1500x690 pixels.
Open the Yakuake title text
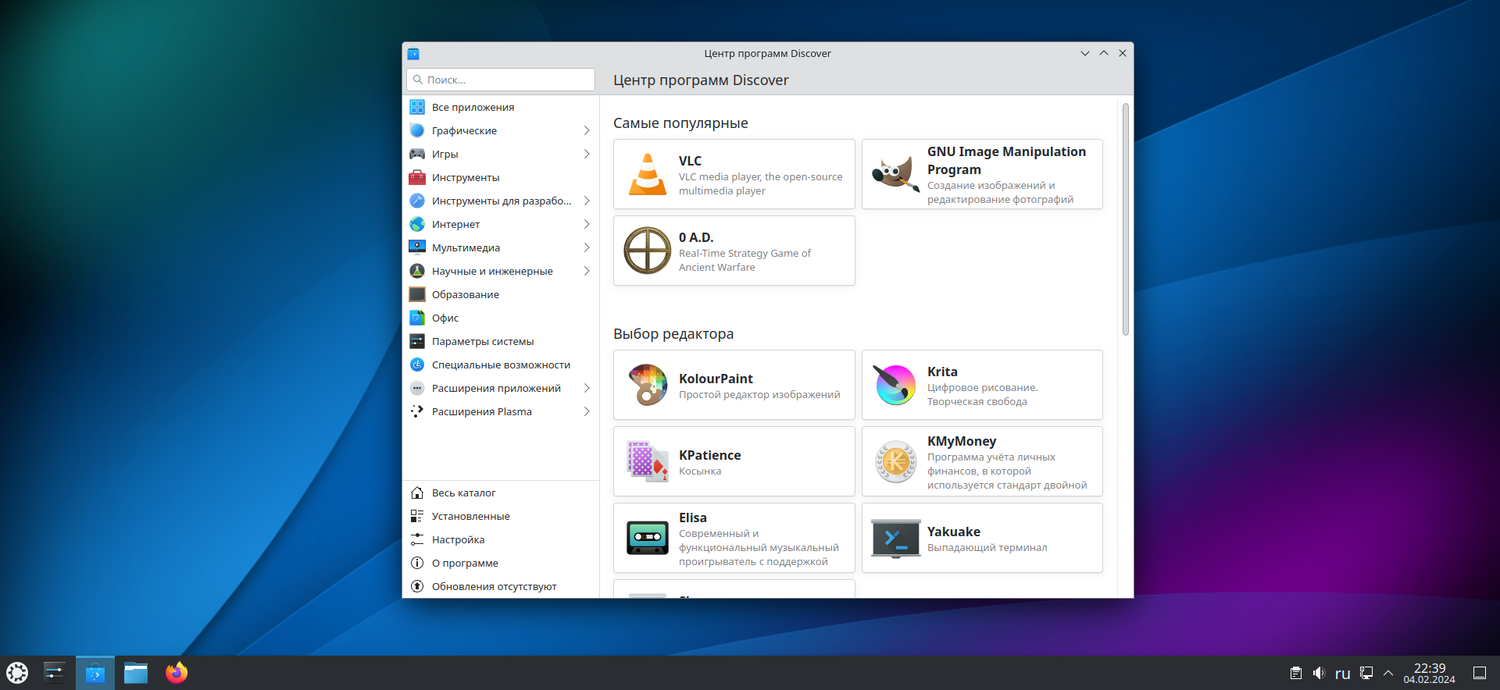(x=954, y=532)
